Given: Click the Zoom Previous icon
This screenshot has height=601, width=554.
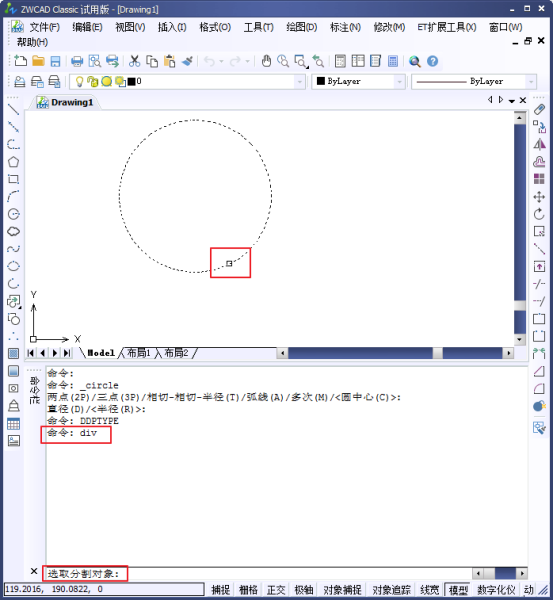Looking at the screenshot, I should (318, 61).
